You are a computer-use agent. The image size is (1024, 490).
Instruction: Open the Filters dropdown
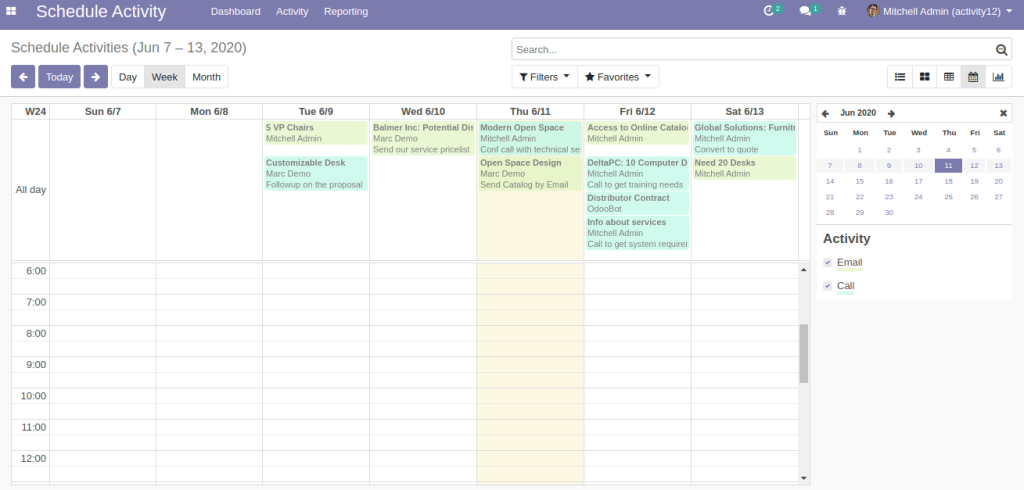pyautogui.click(x=545, y=76)
